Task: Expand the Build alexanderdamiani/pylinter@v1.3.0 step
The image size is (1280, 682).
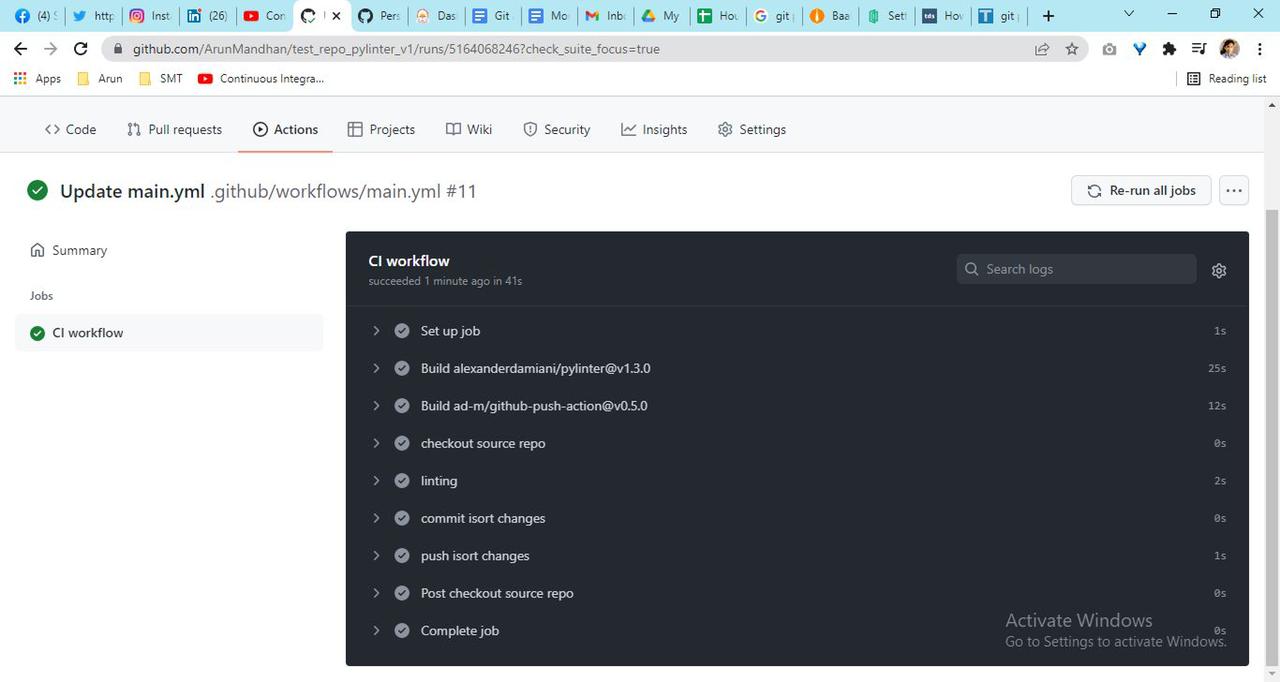Action: 376,368
